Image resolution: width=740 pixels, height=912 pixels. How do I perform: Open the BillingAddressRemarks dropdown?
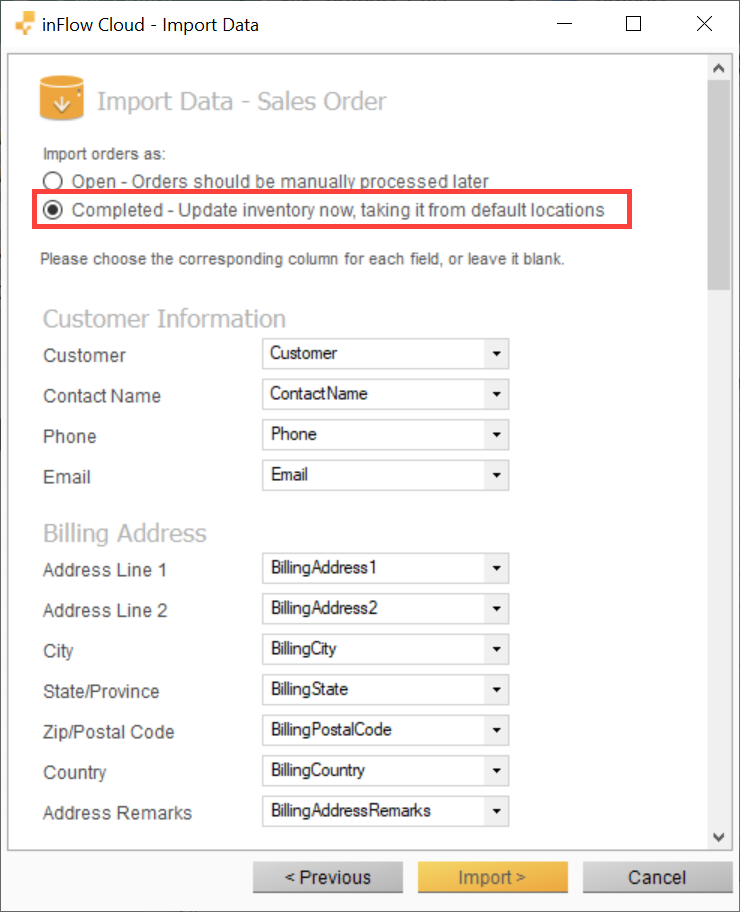pyautogui.click(x=496, y=811)
